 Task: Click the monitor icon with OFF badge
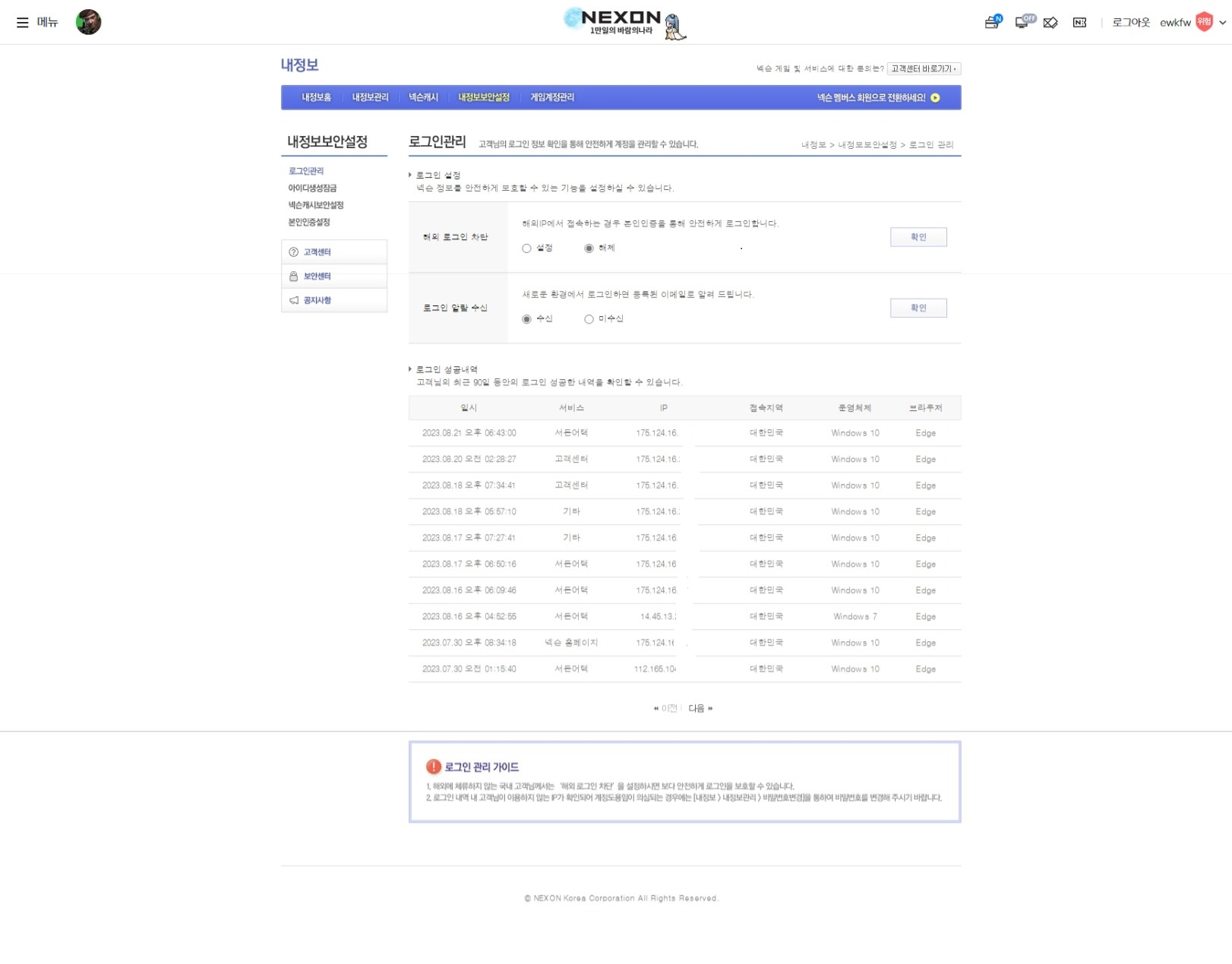[x=1023, y=22]
